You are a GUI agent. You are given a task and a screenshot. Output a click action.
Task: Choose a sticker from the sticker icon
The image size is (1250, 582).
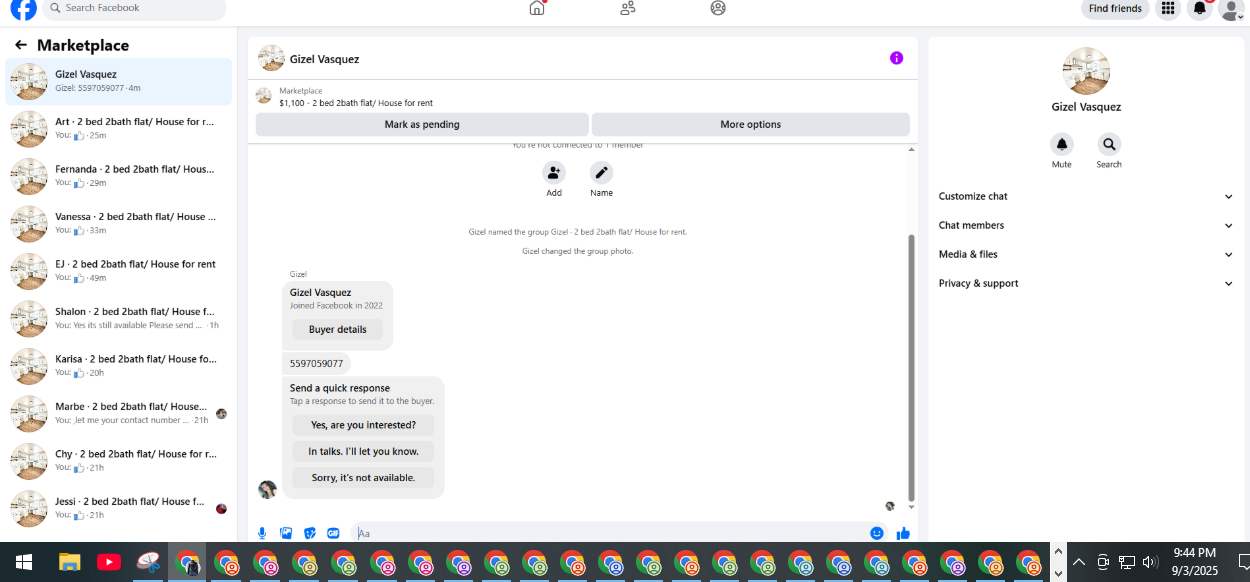310,534
